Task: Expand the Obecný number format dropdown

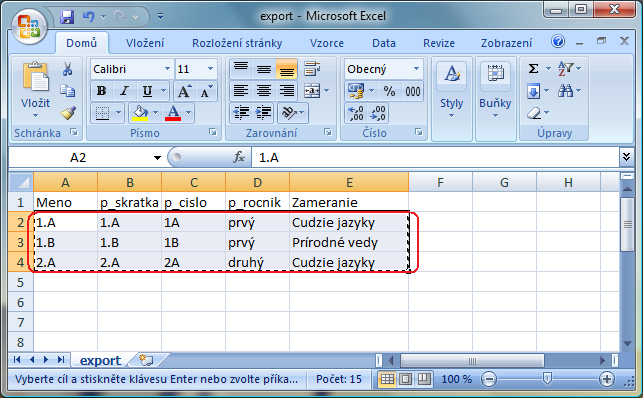Action: coord(416,69)
